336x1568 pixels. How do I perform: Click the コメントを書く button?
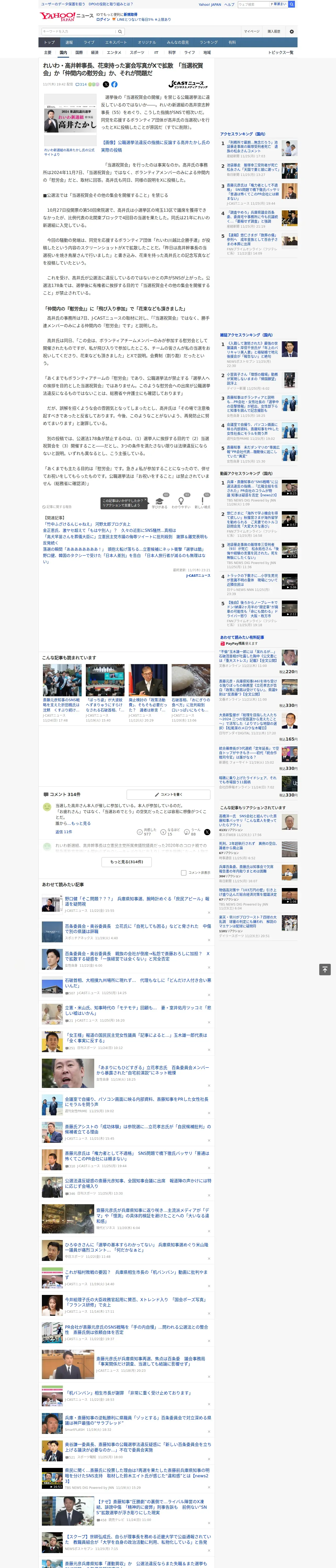coord(168,794)
